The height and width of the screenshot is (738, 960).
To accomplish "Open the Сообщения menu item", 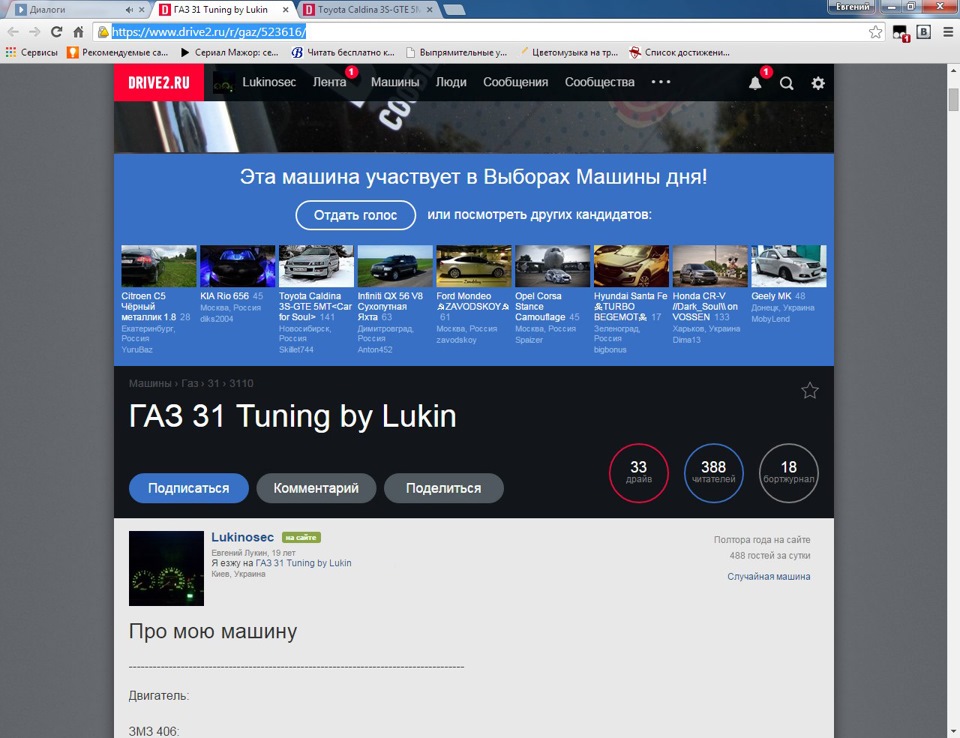I will (x=516, y=82).
